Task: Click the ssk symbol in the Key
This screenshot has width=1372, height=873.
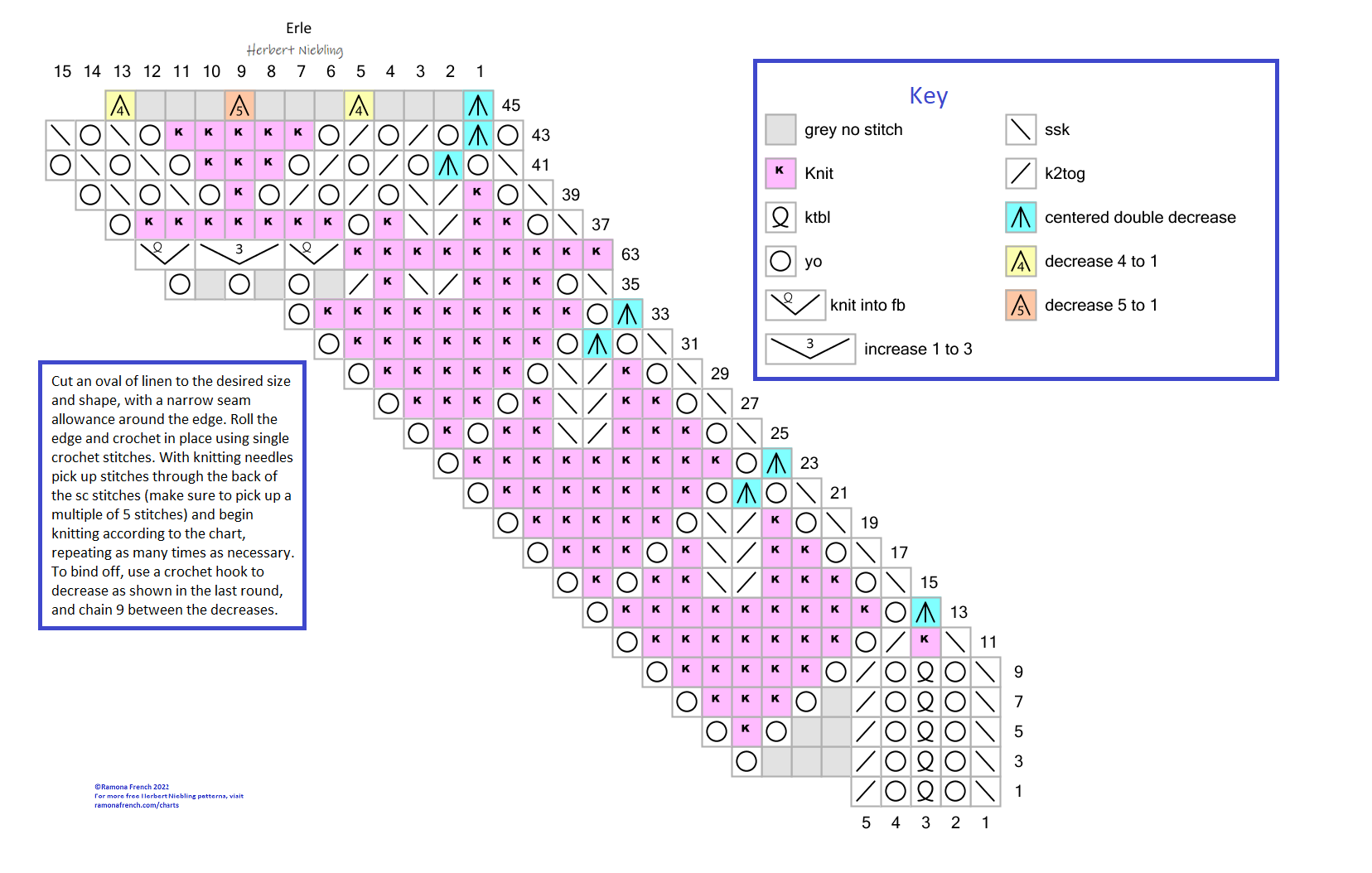Action: point(1021,129)
